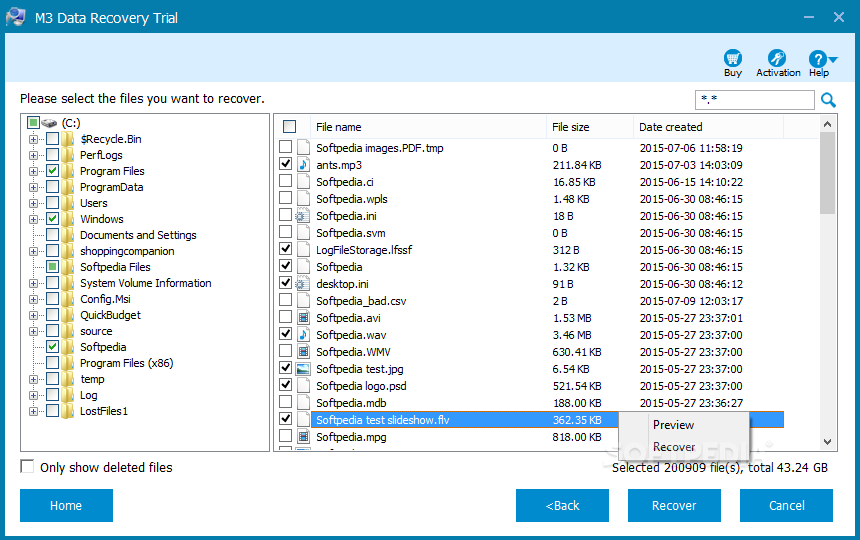The height and width of the screenshot is (540, 860).
Task: Click the search magnifier icon
Action: [x=828, y=100]
